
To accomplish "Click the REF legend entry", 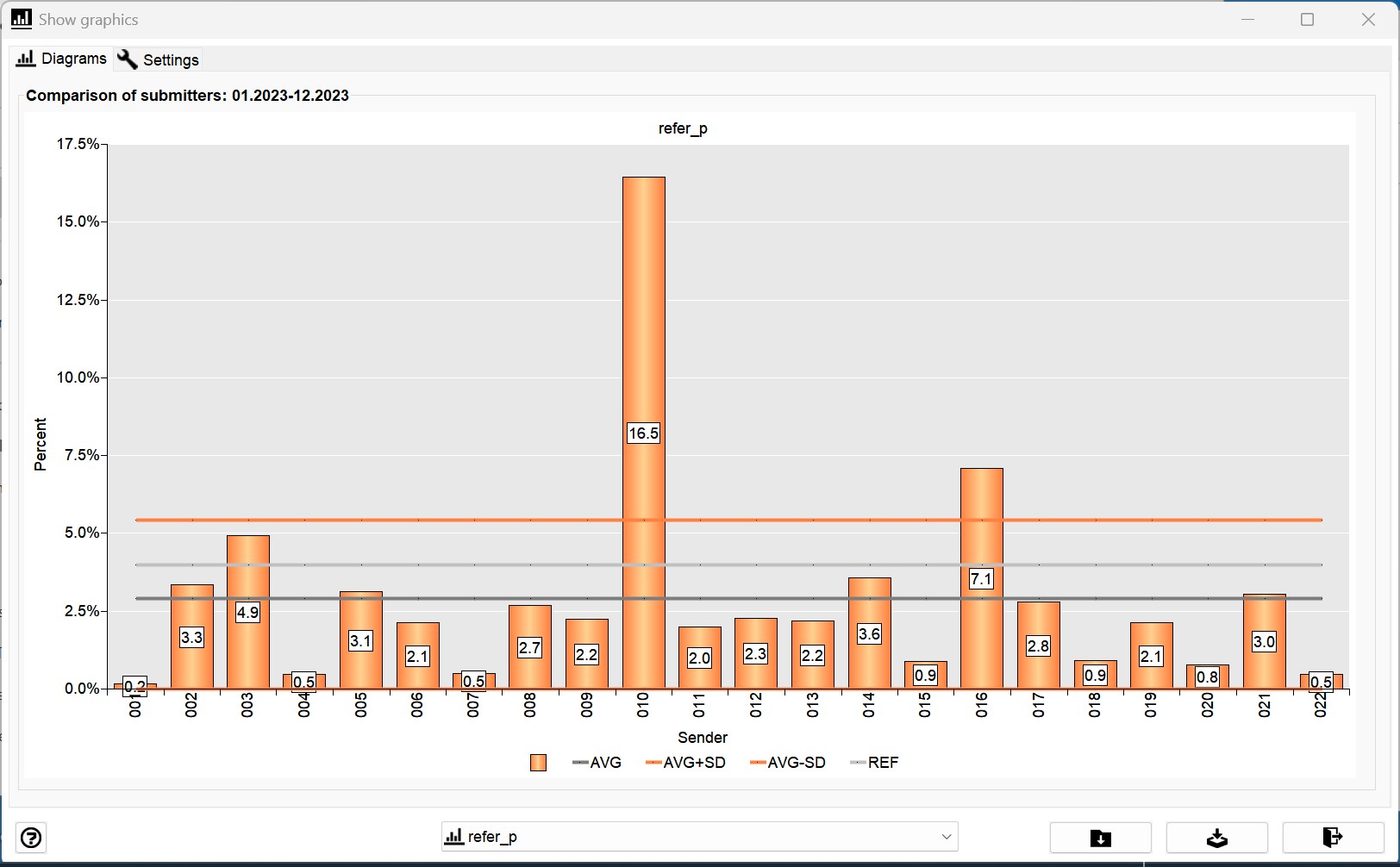I will (874, 763).
